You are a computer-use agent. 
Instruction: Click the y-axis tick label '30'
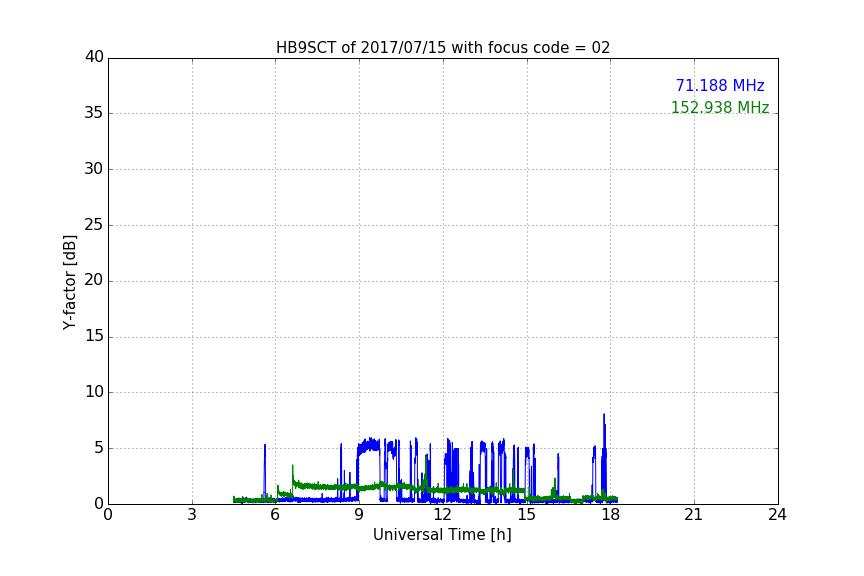(x=94, y=169)
